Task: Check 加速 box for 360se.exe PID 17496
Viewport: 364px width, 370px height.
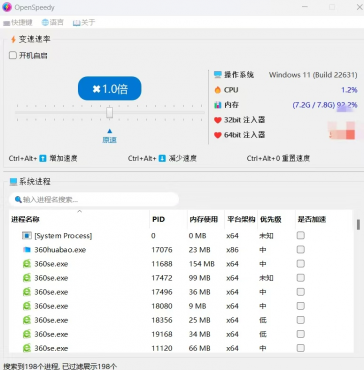Action: tap(301, 292)
